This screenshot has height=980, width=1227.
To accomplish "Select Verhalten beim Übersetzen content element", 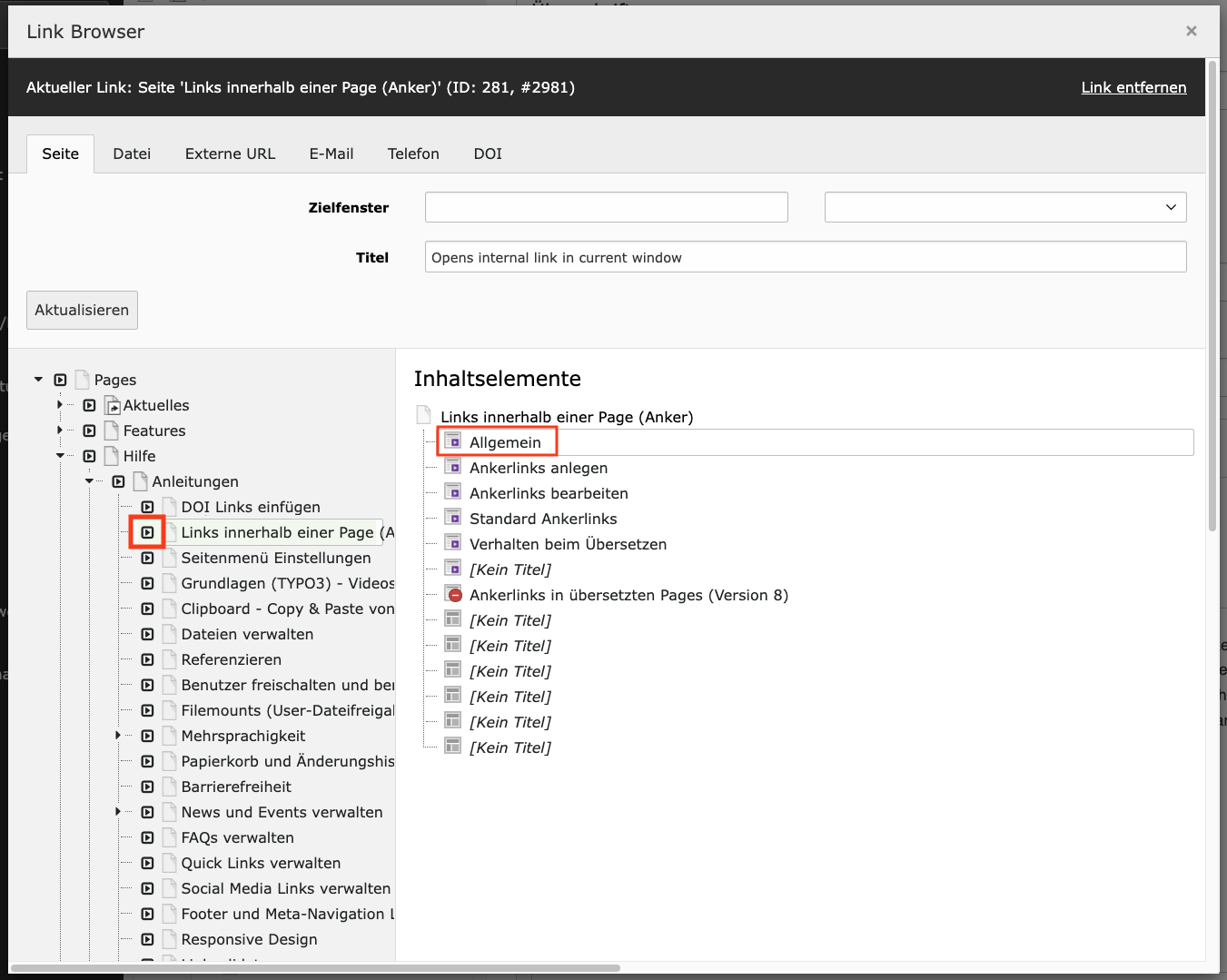I will tap(568, 544).
